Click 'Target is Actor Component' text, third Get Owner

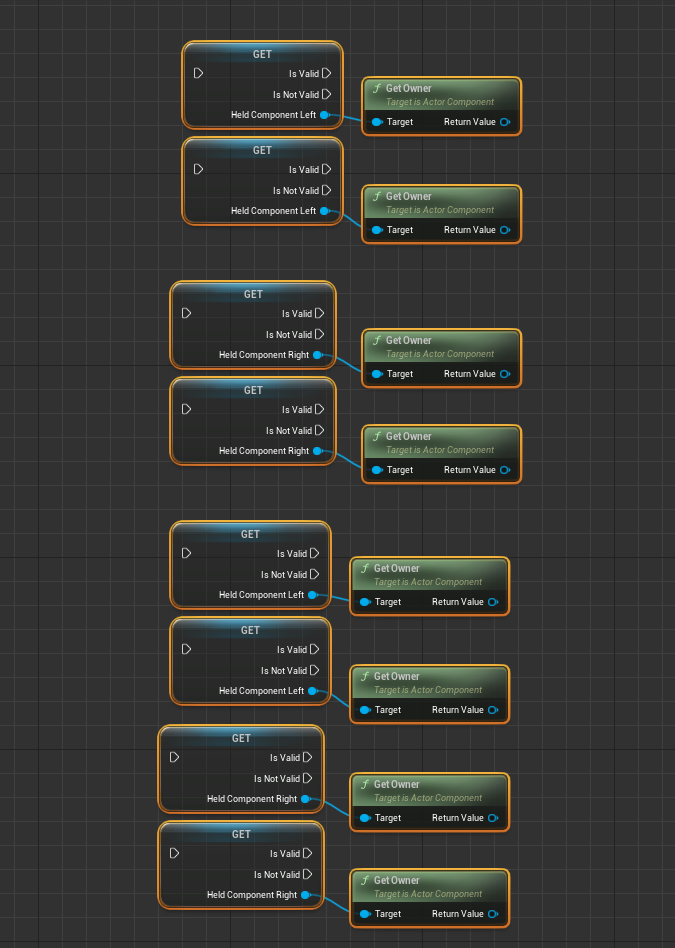click(x=440, y=354)
